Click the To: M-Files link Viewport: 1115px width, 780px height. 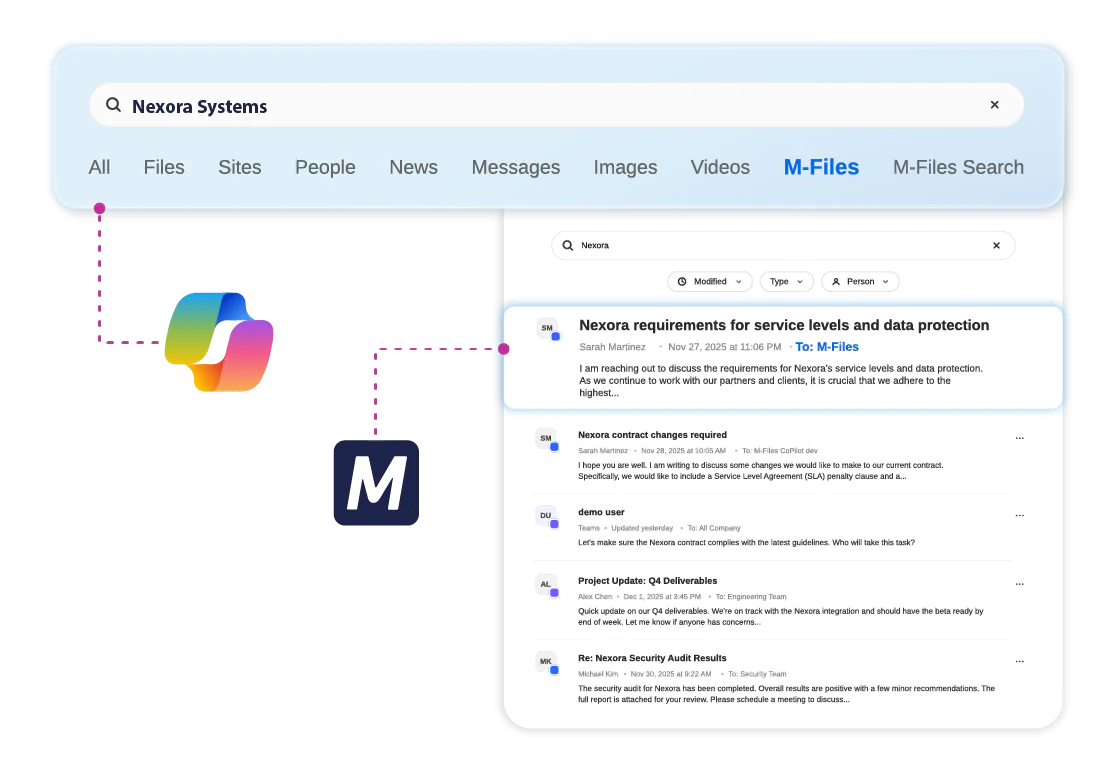click(826, 347)
